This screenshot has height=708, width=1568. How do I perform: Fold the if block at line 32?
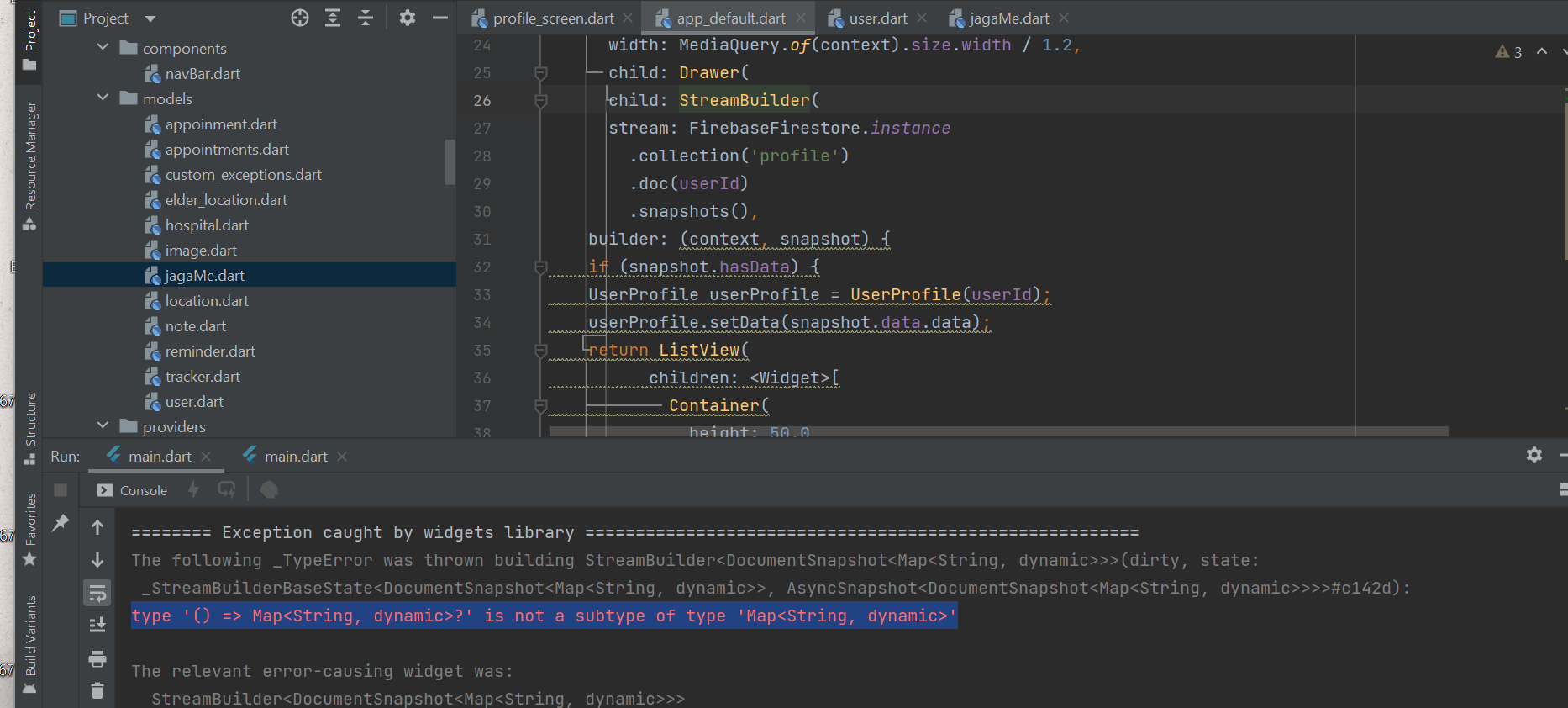click(541, 267)
